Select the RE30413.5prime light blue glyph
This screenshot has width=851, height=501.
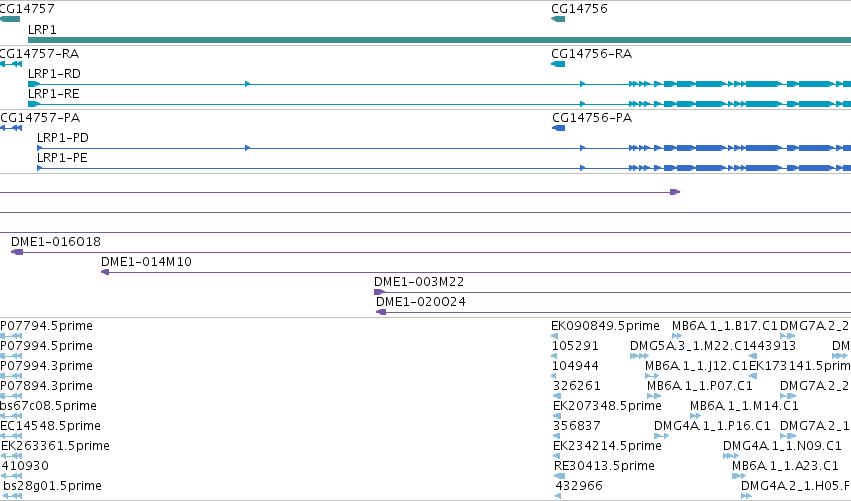559,476
